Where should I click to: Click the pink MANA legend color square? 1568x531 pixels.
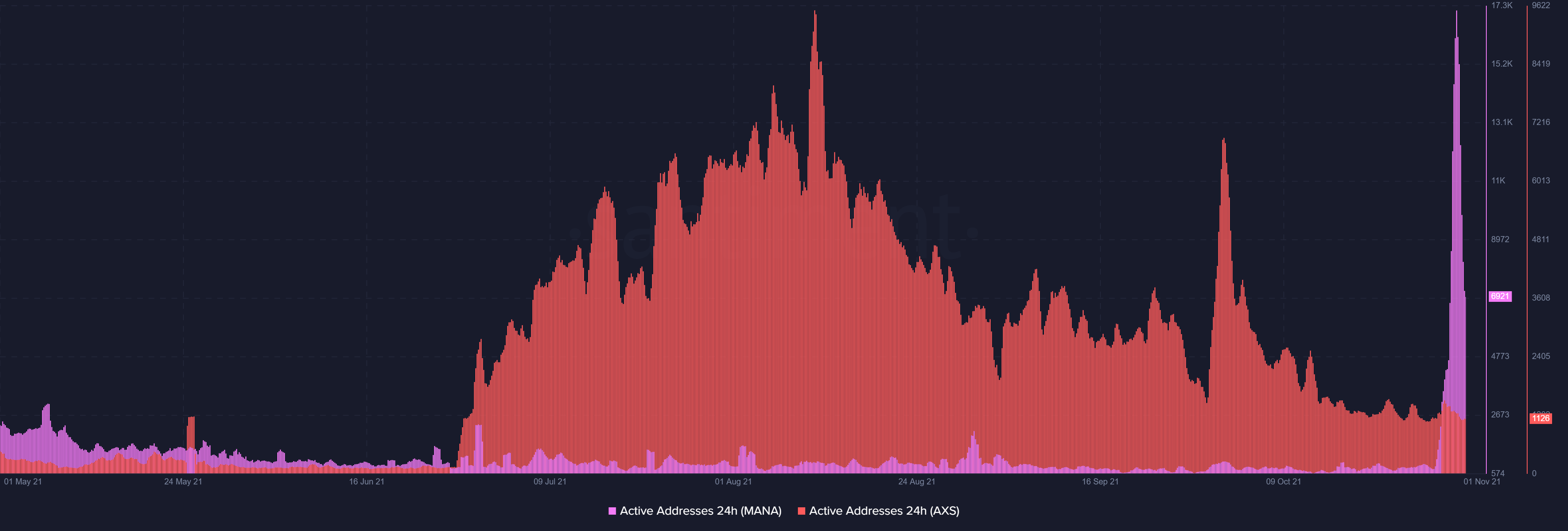tap(612, 511)
